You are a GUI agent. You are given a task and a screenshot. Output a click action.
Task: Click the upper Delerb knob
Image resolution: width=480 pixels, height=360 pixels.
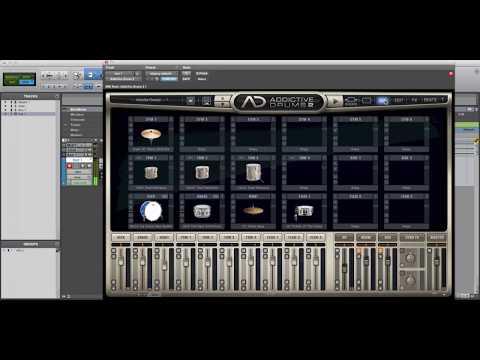click(410, 258)
